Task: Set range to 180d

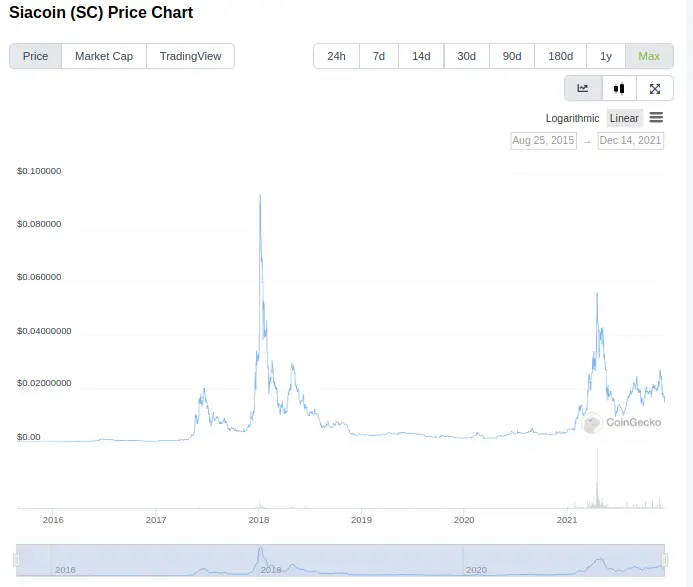Action: (x=560, y=56)
